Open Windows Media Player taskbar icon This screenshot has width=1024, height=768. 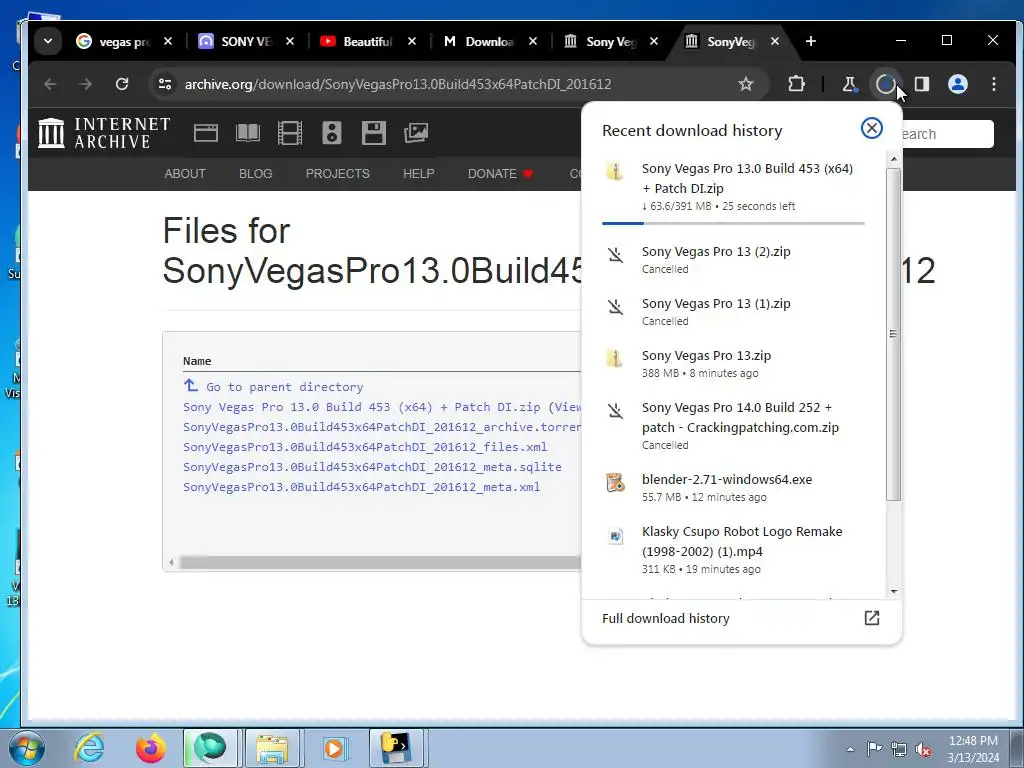(334, 748)
